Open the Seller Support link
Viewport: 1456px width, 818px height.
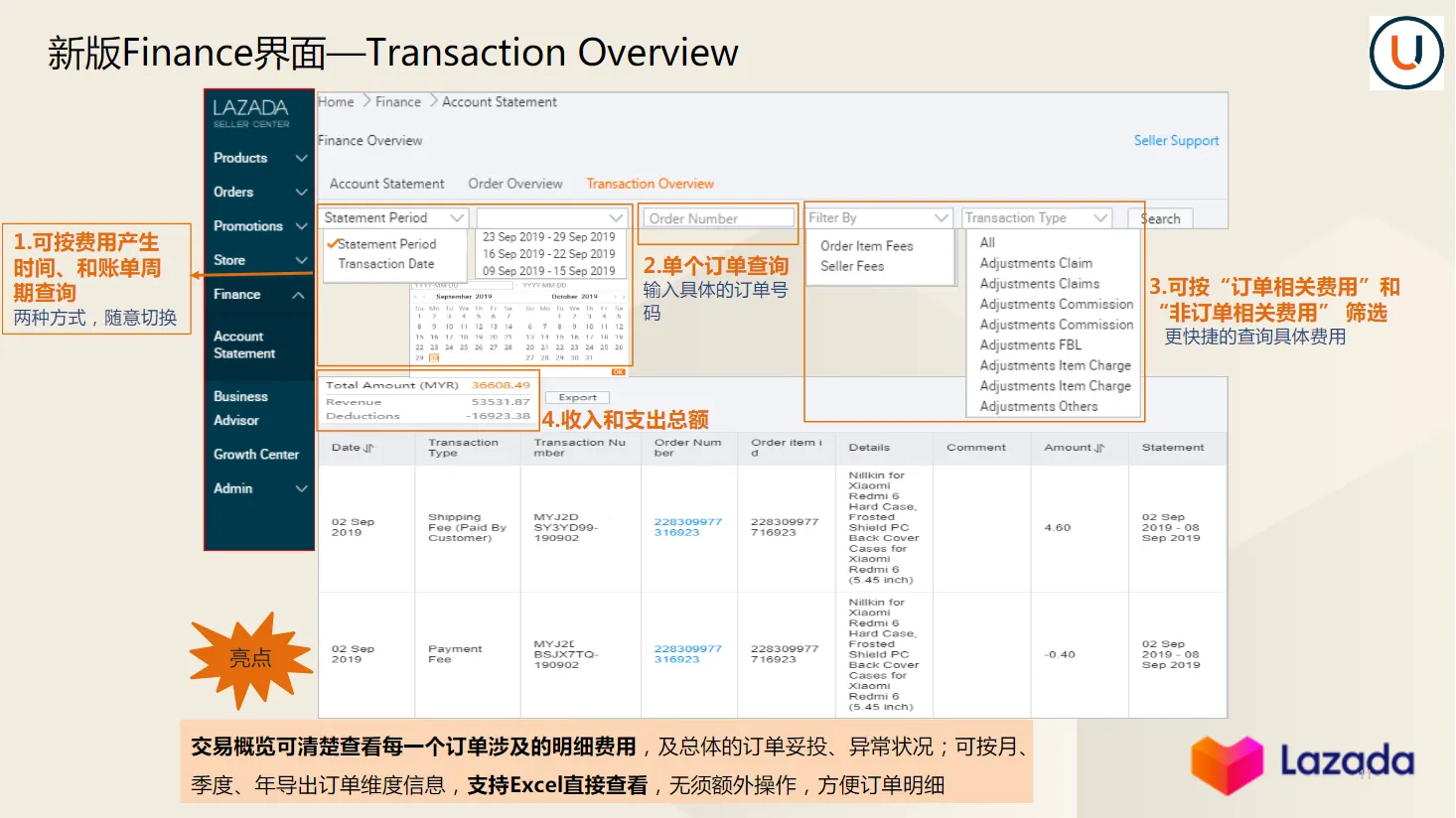[x=1176, y=140]
